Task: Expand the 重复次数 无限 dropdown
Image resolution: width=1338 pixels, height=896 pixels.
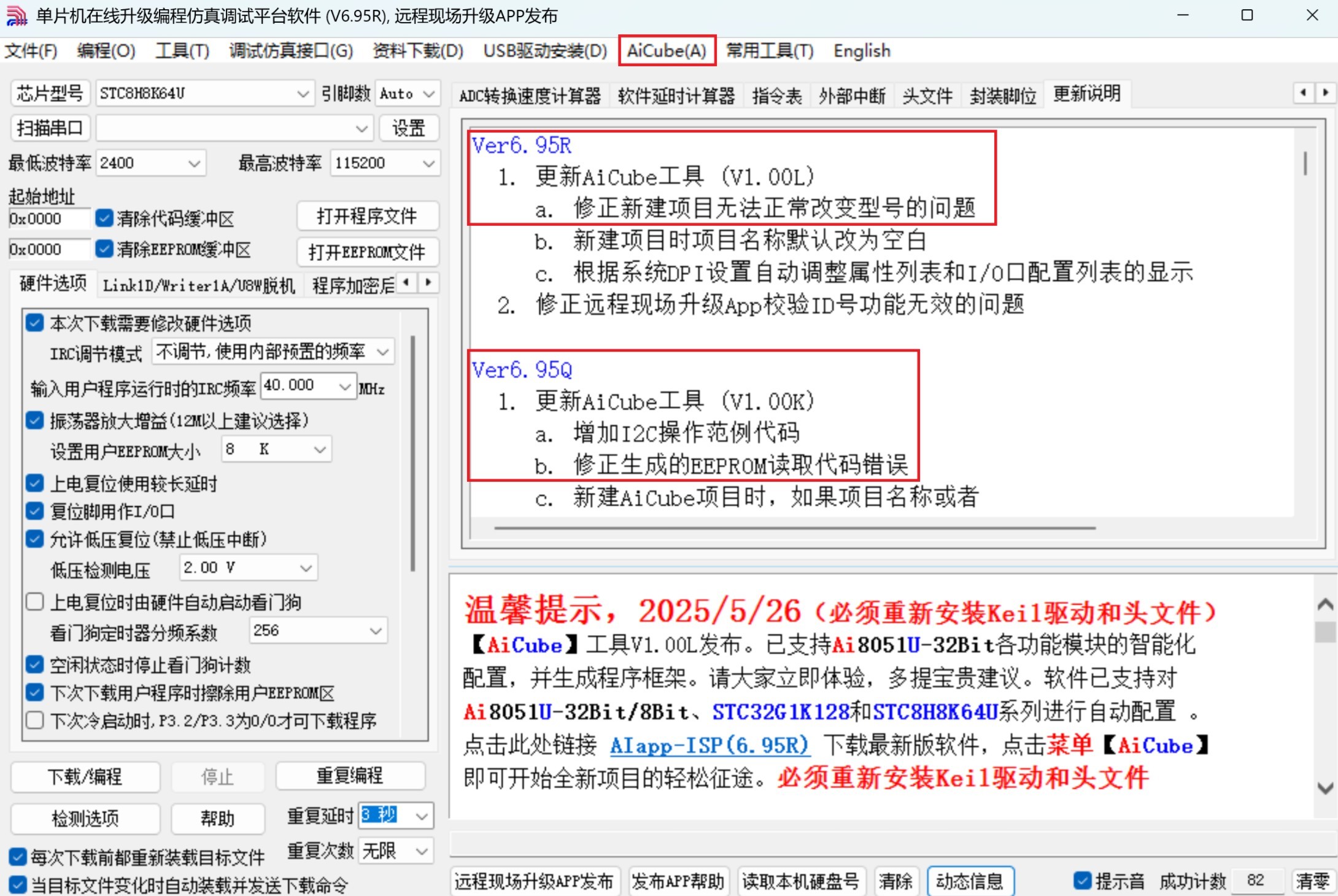Action: [422, 851]
